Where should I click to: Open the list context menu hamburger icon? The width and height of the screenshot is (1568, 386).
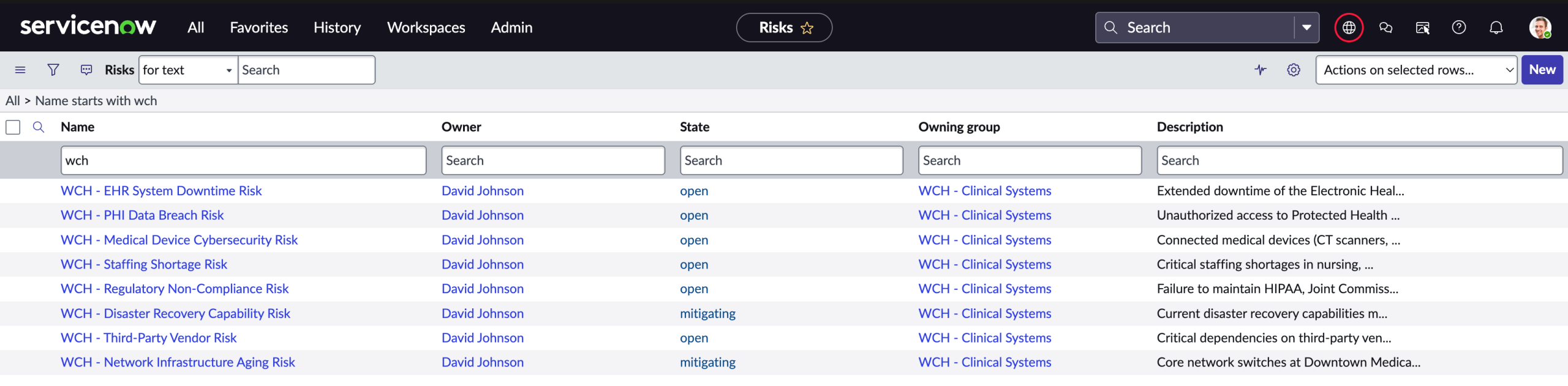click(20, 70)
